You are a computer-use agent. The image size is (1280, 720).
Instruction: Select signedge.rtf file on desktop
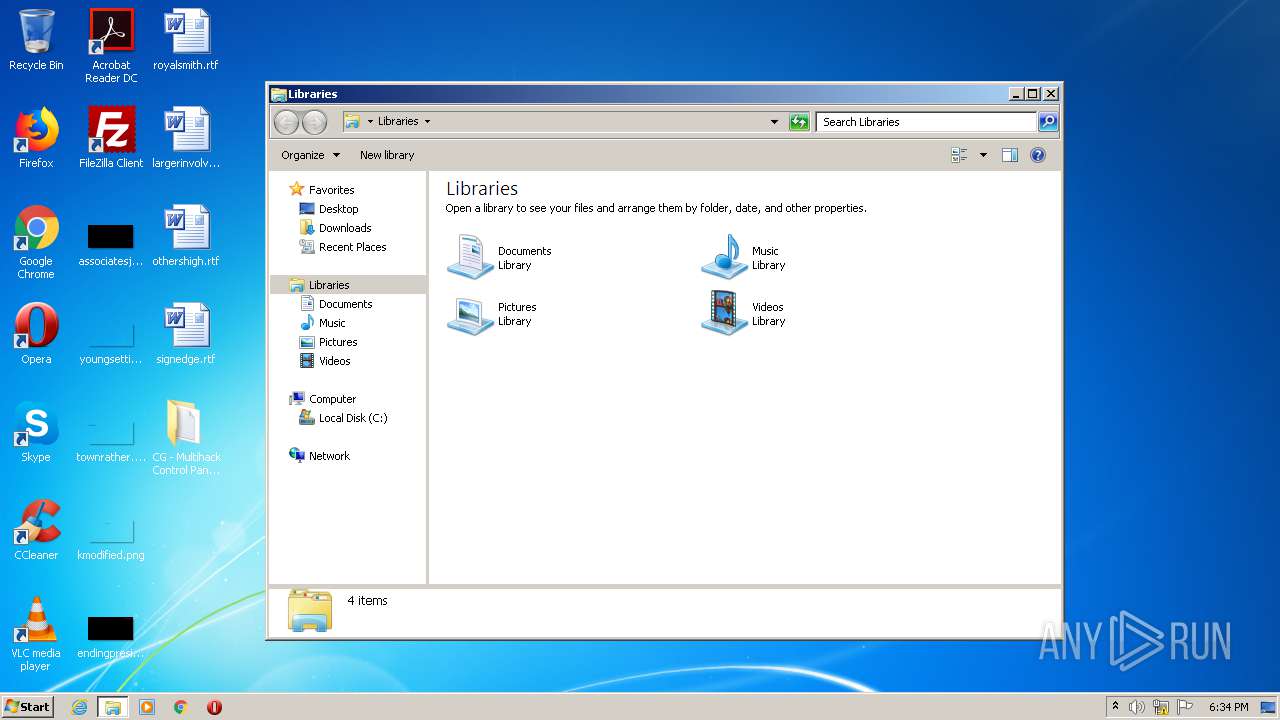186,334
